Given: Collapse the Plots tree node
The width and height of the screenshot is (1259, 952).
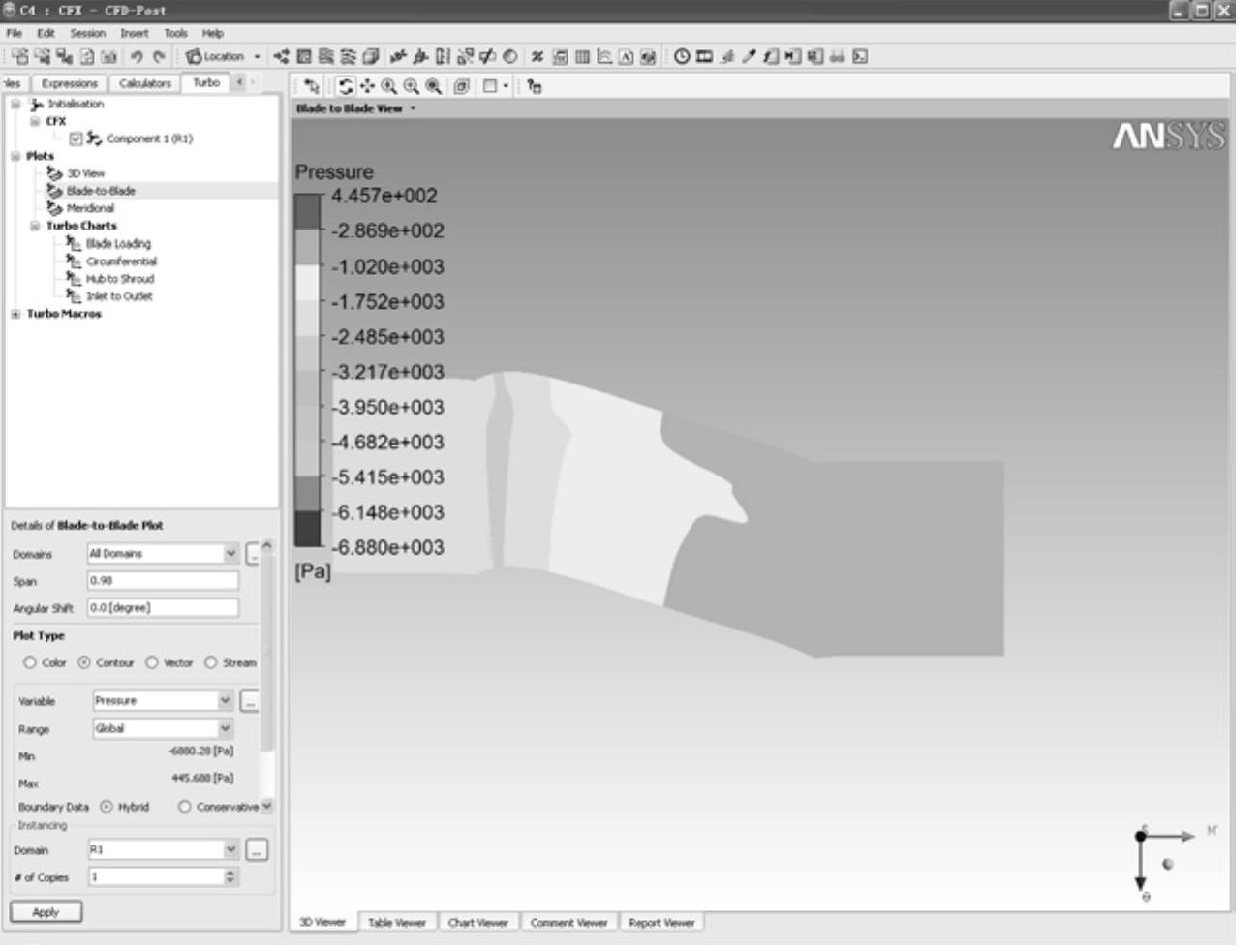Looking at the screenshot, I should tap(15, 156).
